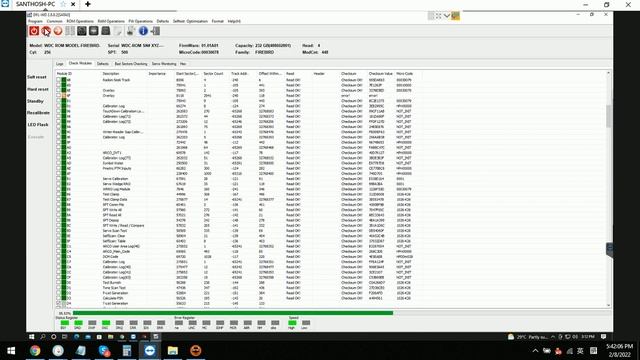The height and width of the screenshot is (360, 640).
Task: Open the ROM Operations menu
Action: click(80, 21)
